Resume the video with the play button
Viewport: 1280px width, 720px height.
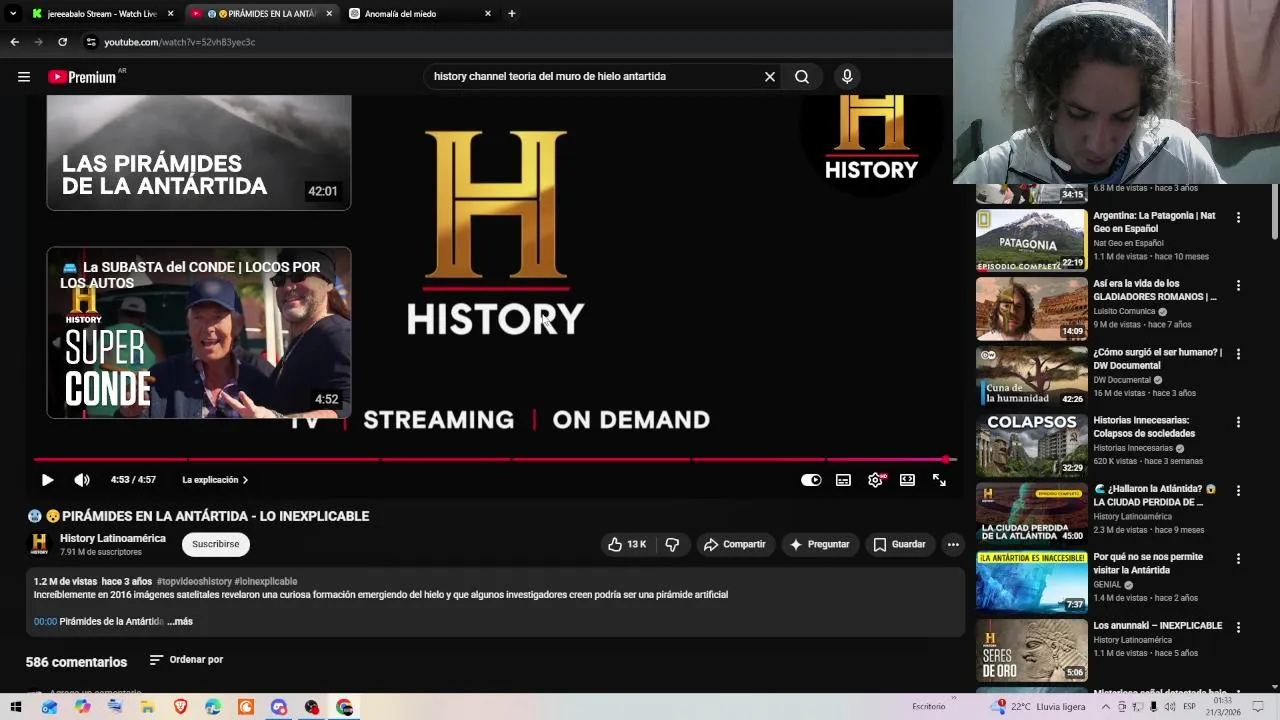pyautogui.click(x=47, y=480)
